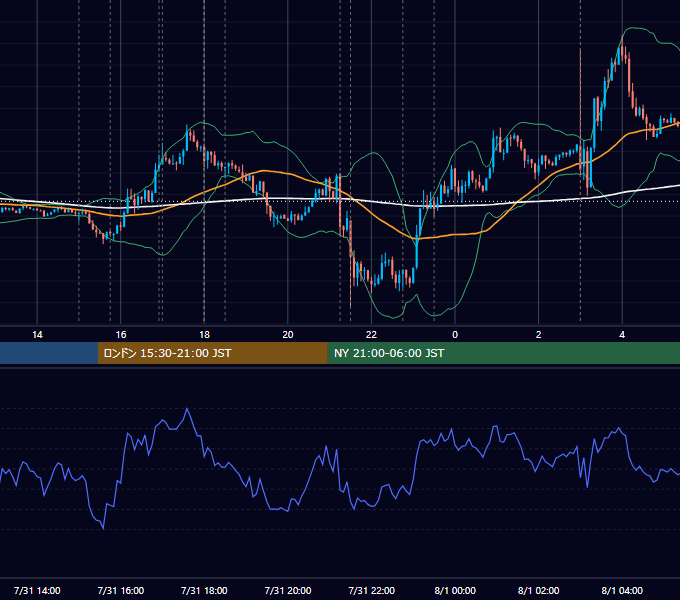The height and width of the screenshot is (600, 680).
Task: Click the blue session band before London
Action: coord(49,353)
